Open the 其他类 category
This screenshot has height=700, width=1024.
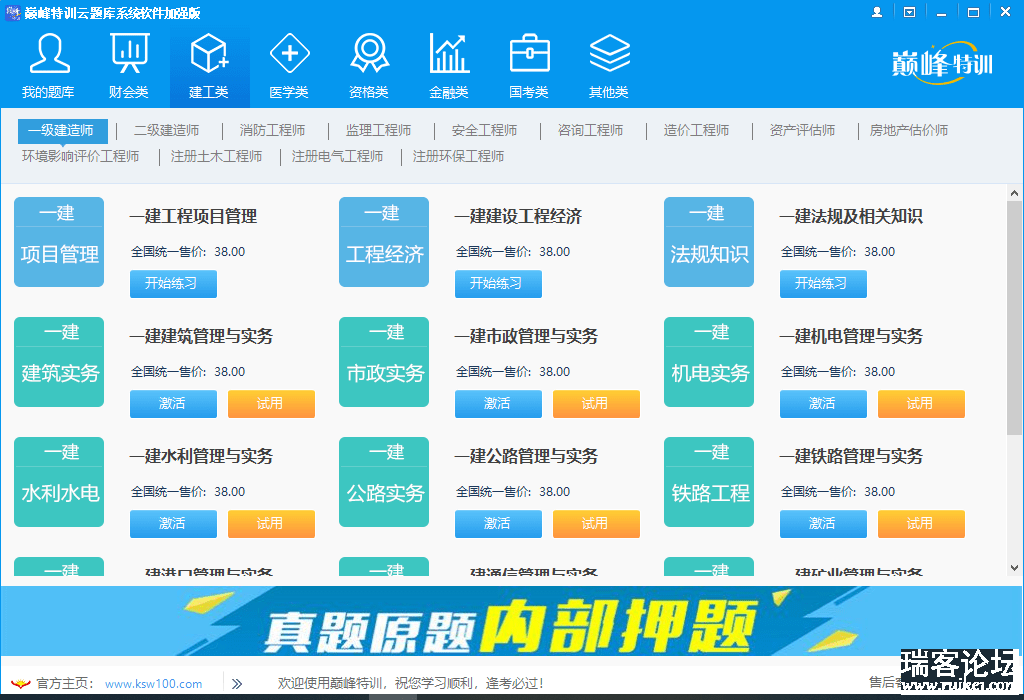(x=609, y=66)
